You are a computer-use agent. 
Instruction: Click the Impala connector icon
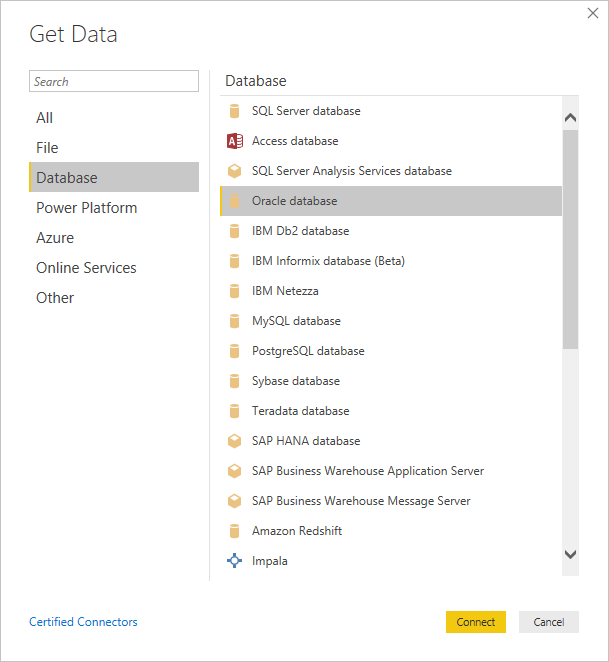(235, 561)
